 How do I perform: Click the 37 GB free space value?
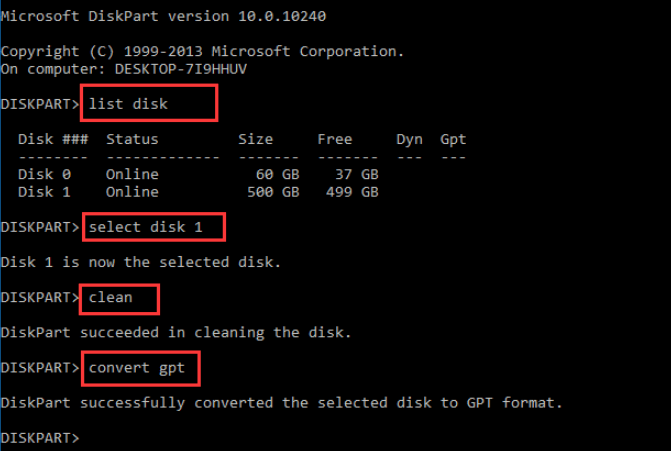point(356,174)
